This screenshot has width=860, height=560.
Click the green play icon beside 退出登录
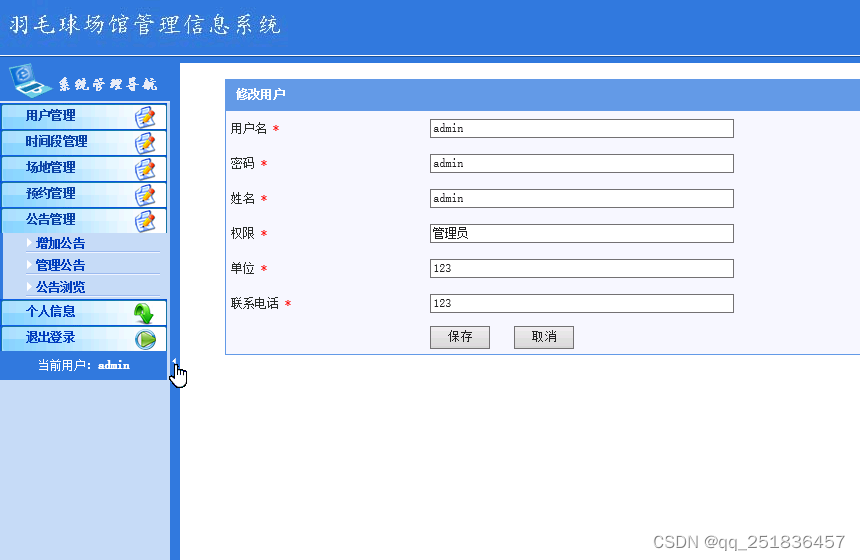coord(145,339)
